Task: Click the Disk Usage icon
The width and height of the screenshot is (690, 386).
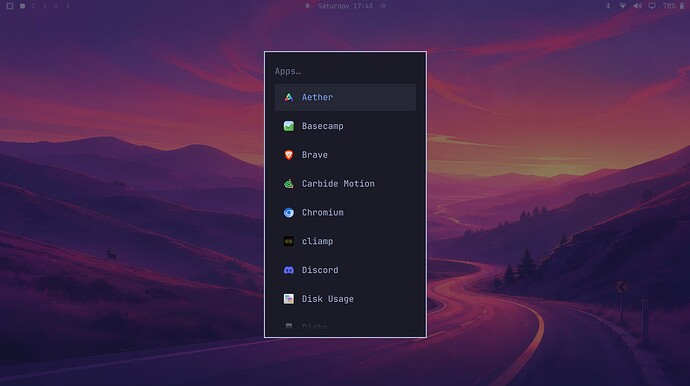Action: (289, 299)
